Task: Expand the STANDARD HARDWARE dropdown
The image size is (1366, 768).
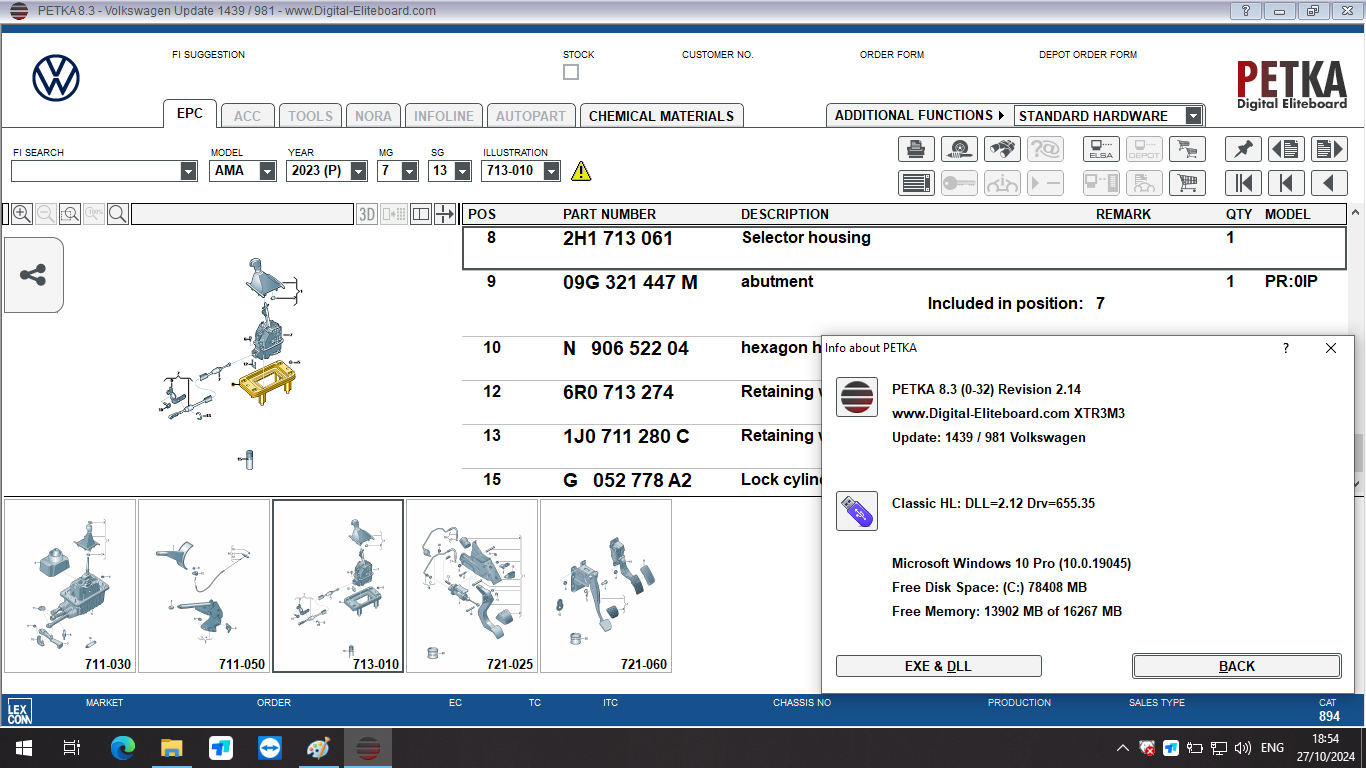Action: coord(1193,116)
